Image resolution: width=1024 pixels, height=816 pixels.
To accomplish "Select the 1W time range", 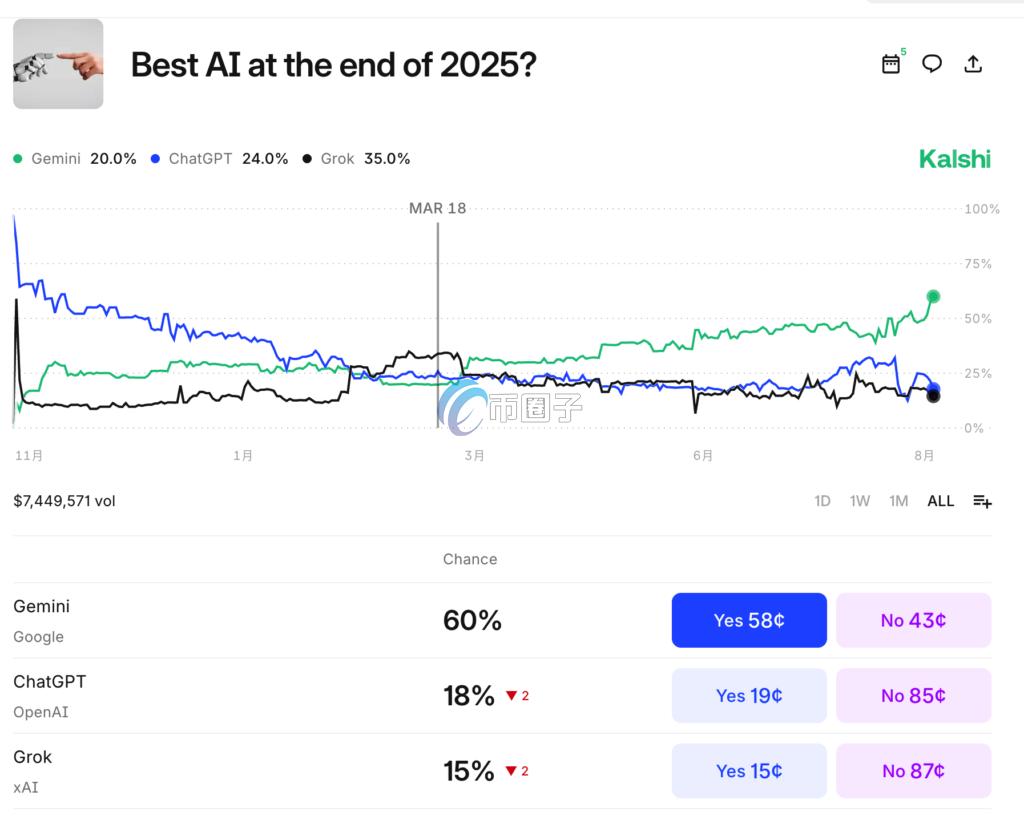I will [x=860, y=501].
